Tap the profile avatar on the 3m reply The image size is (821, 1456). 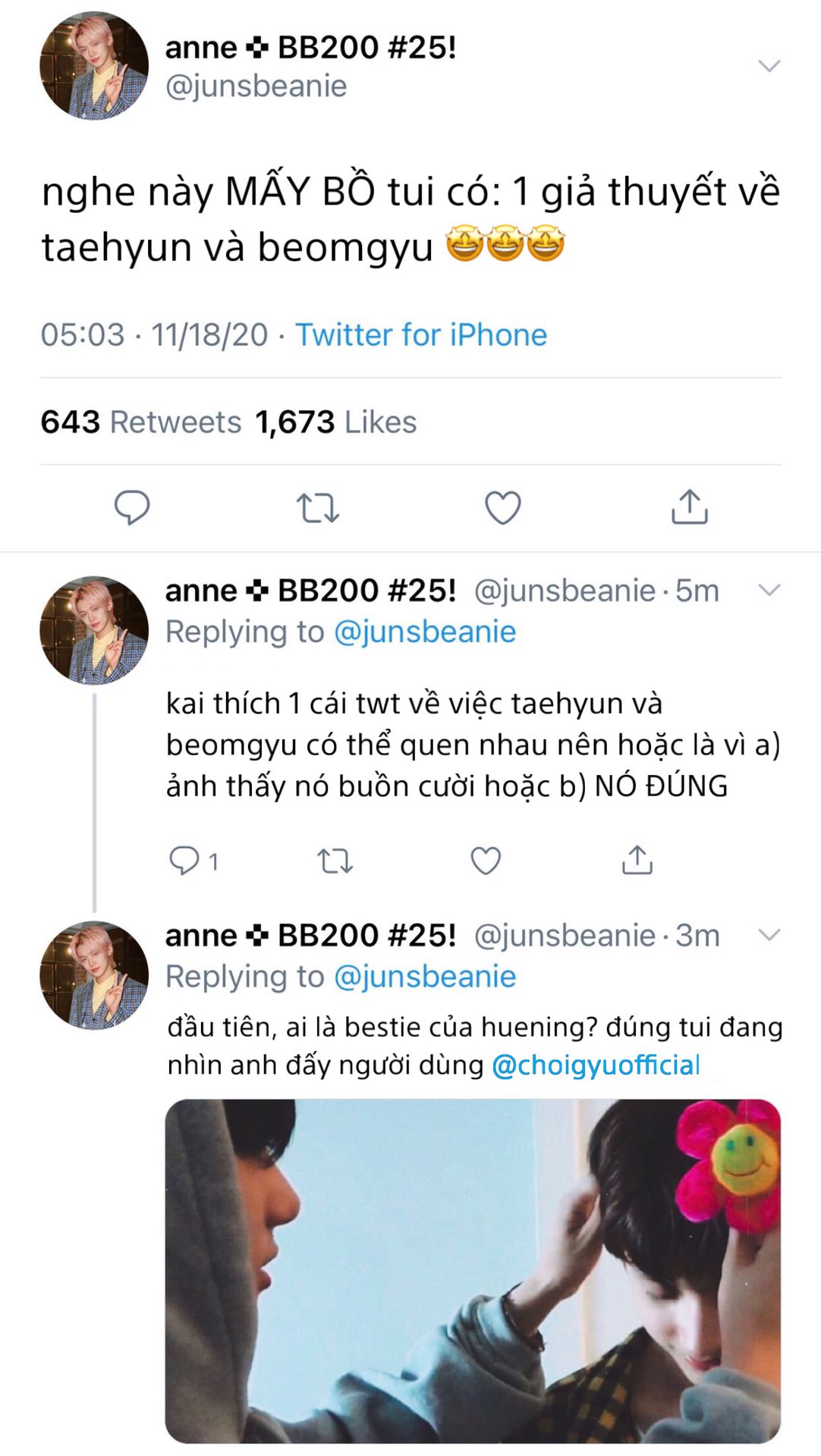tap(94, 975)
